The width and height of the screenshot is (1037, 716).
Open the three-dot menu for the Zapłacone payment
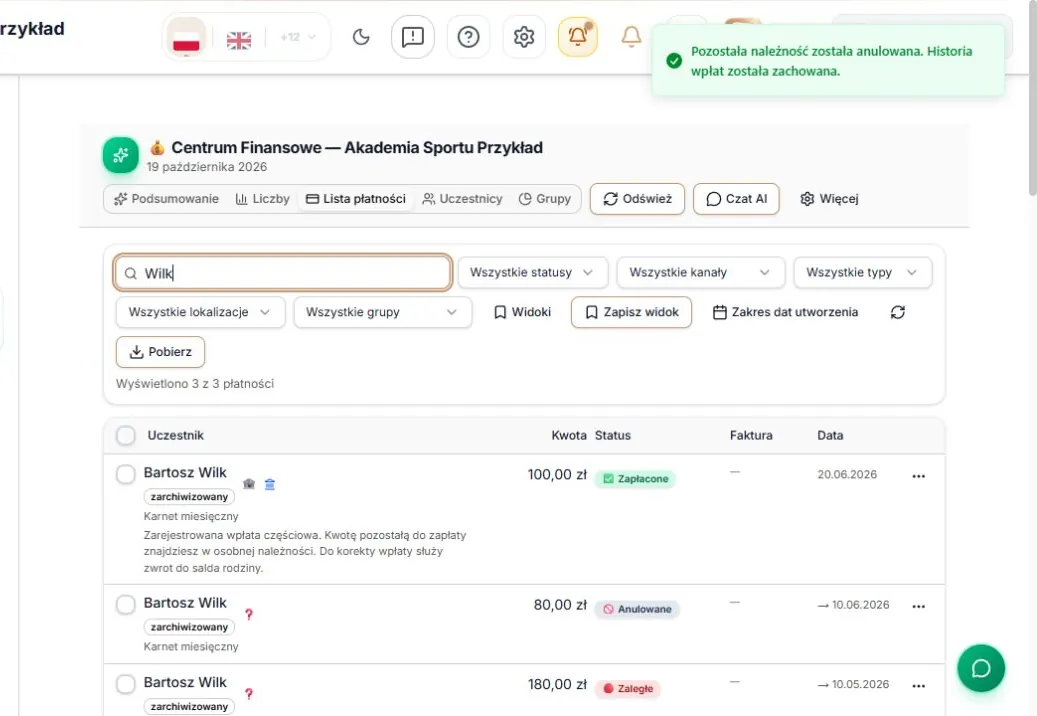pyautogui.click(x=919, y=476)
